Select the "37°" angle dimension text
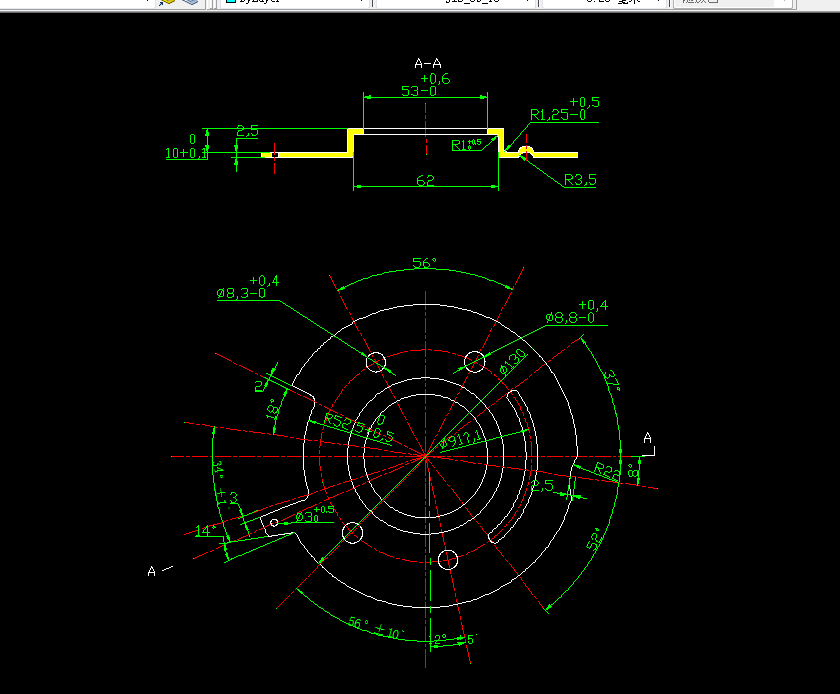This screenshot has width=840, height=694. click(612, 380)
